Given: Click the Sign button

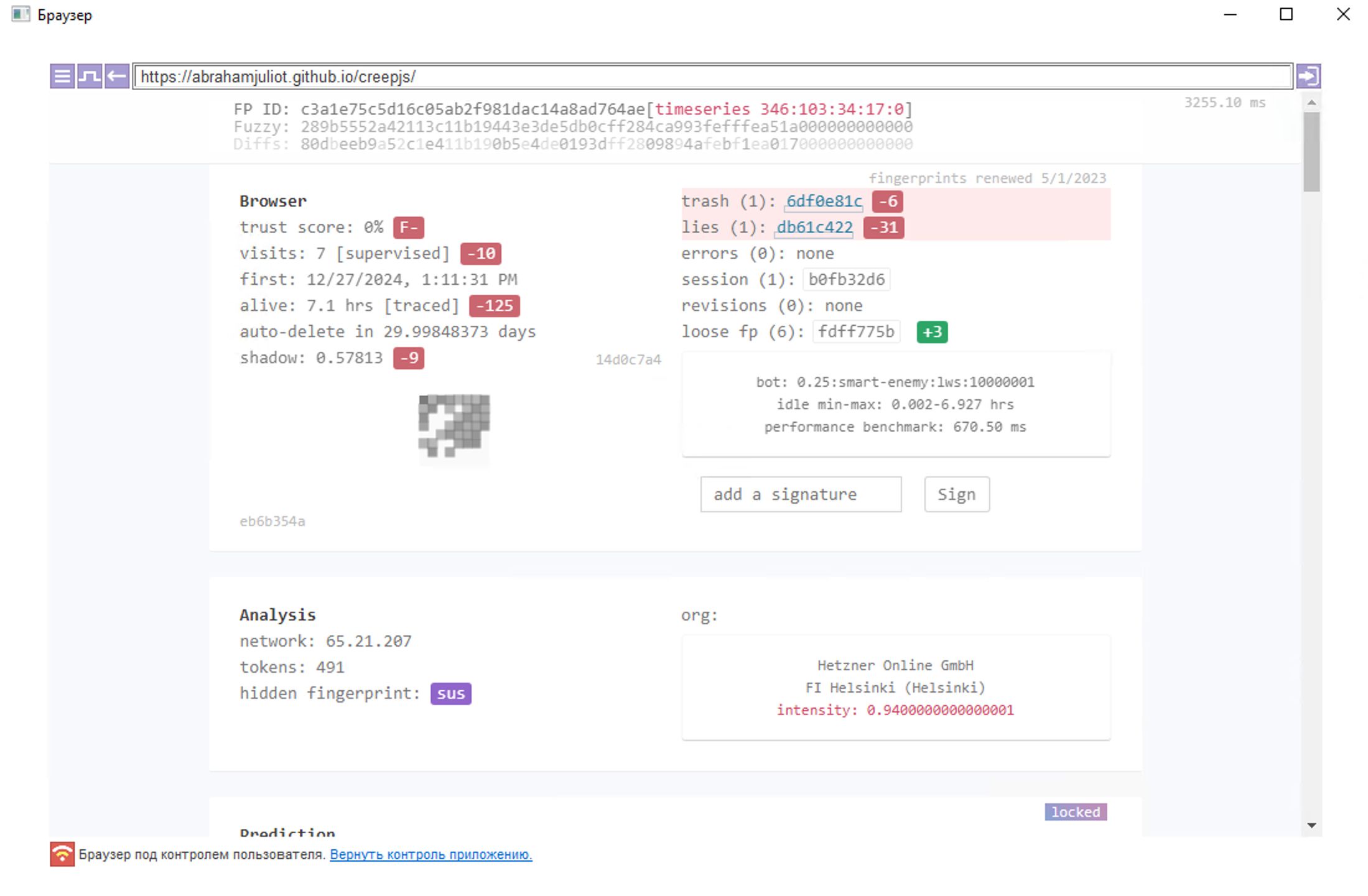Looking at the screenshot, I should point(956,494).
